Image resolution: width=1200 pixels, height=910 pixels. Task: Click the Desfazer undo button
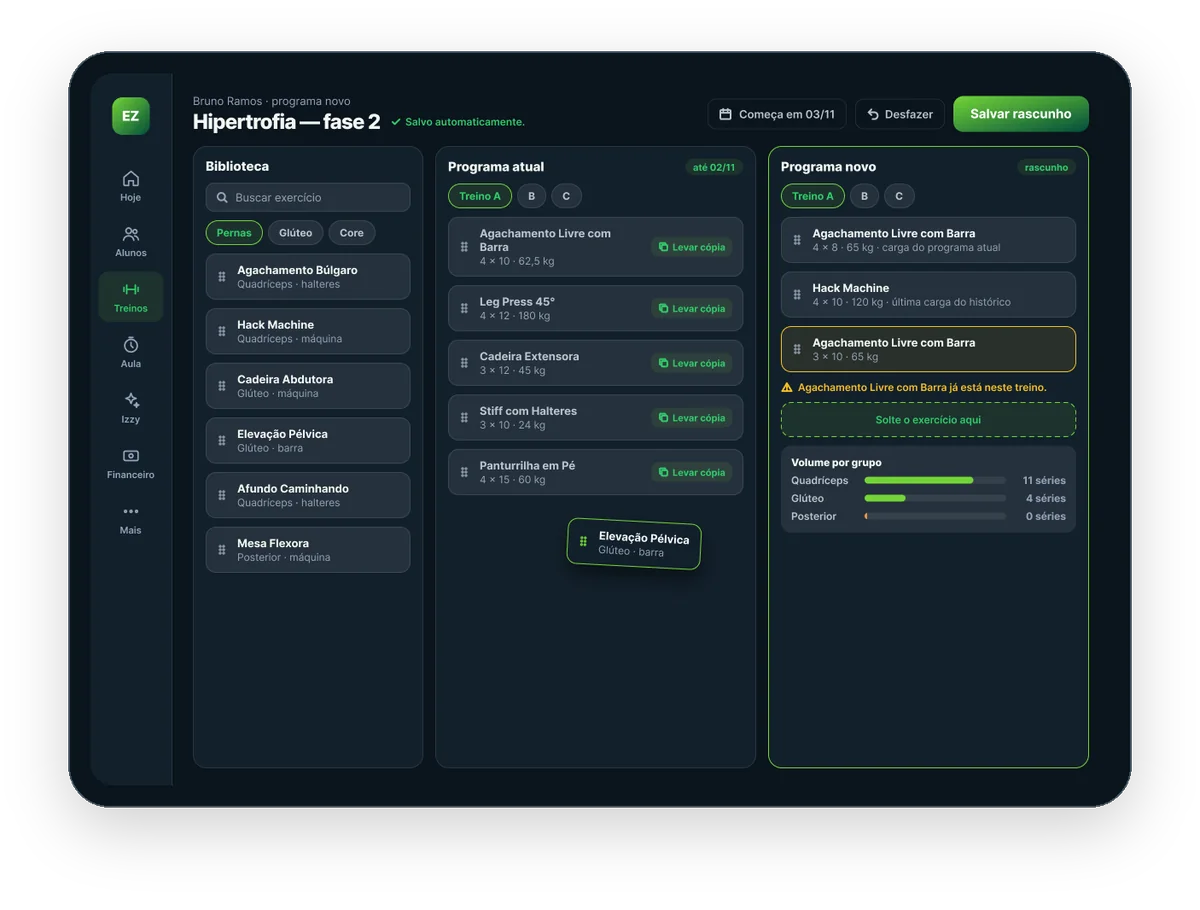(900, 114)
